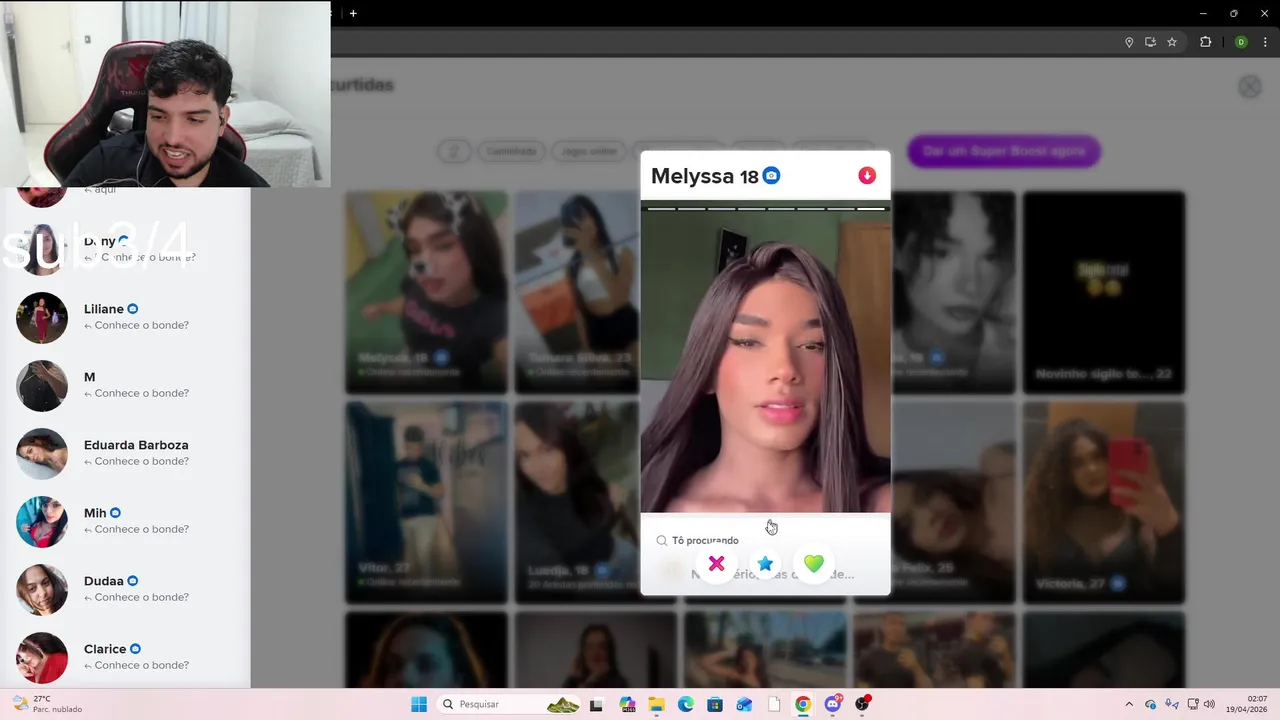This screenshot has height=720, width=1280.
Task: Open the volume speaker tray icon
Action: click(1209, 704)
